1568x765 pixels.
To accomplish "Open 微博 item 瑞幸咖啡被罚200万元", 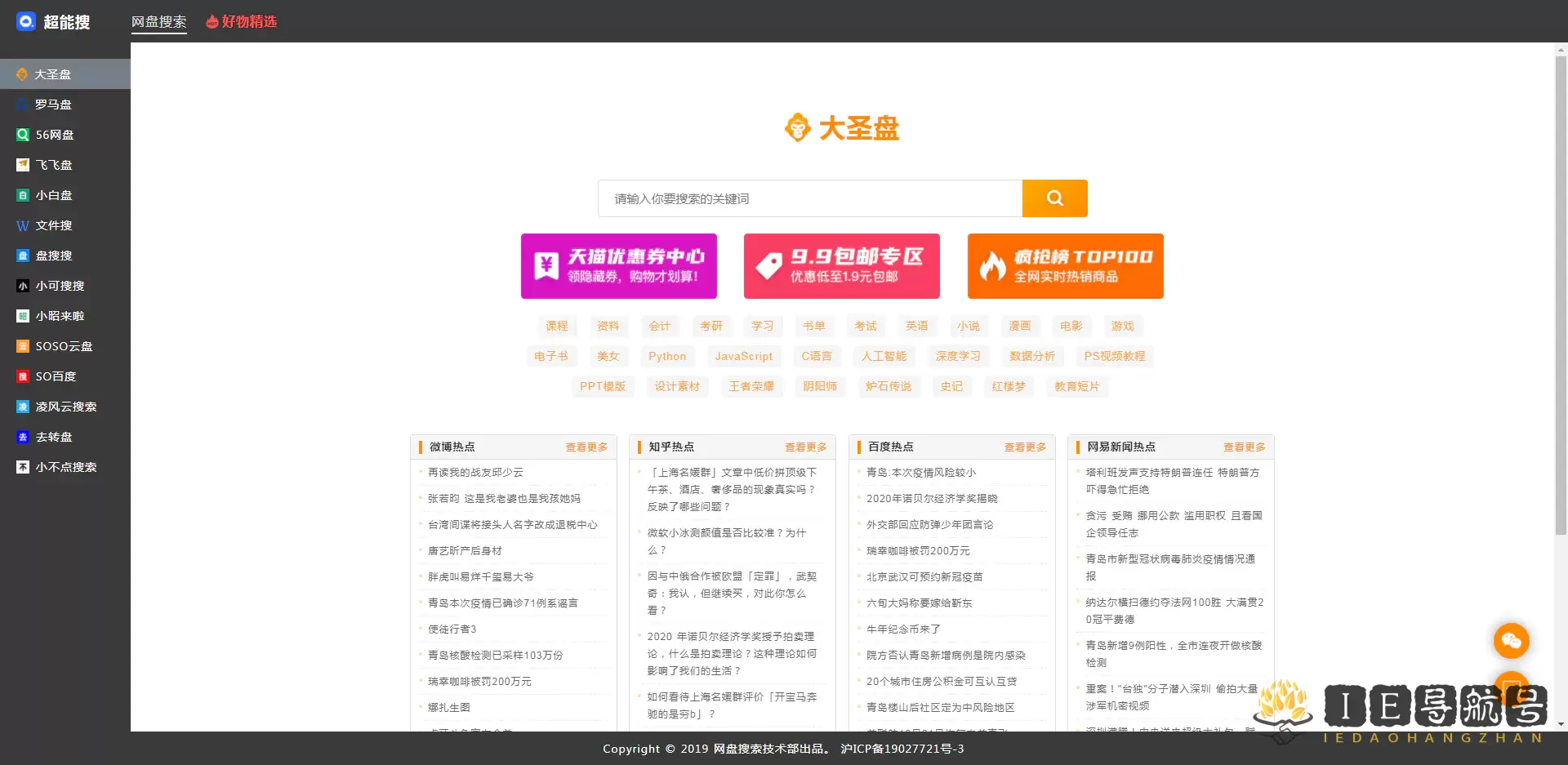I will click(479, 682).
